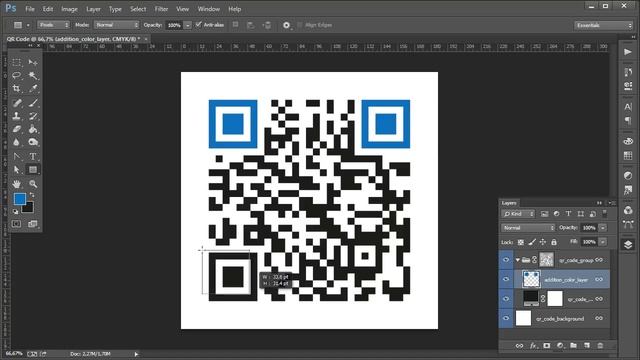Screen dimensions: 640x360
Task: Select the Blur tool
Action: (x=16, y=142)
